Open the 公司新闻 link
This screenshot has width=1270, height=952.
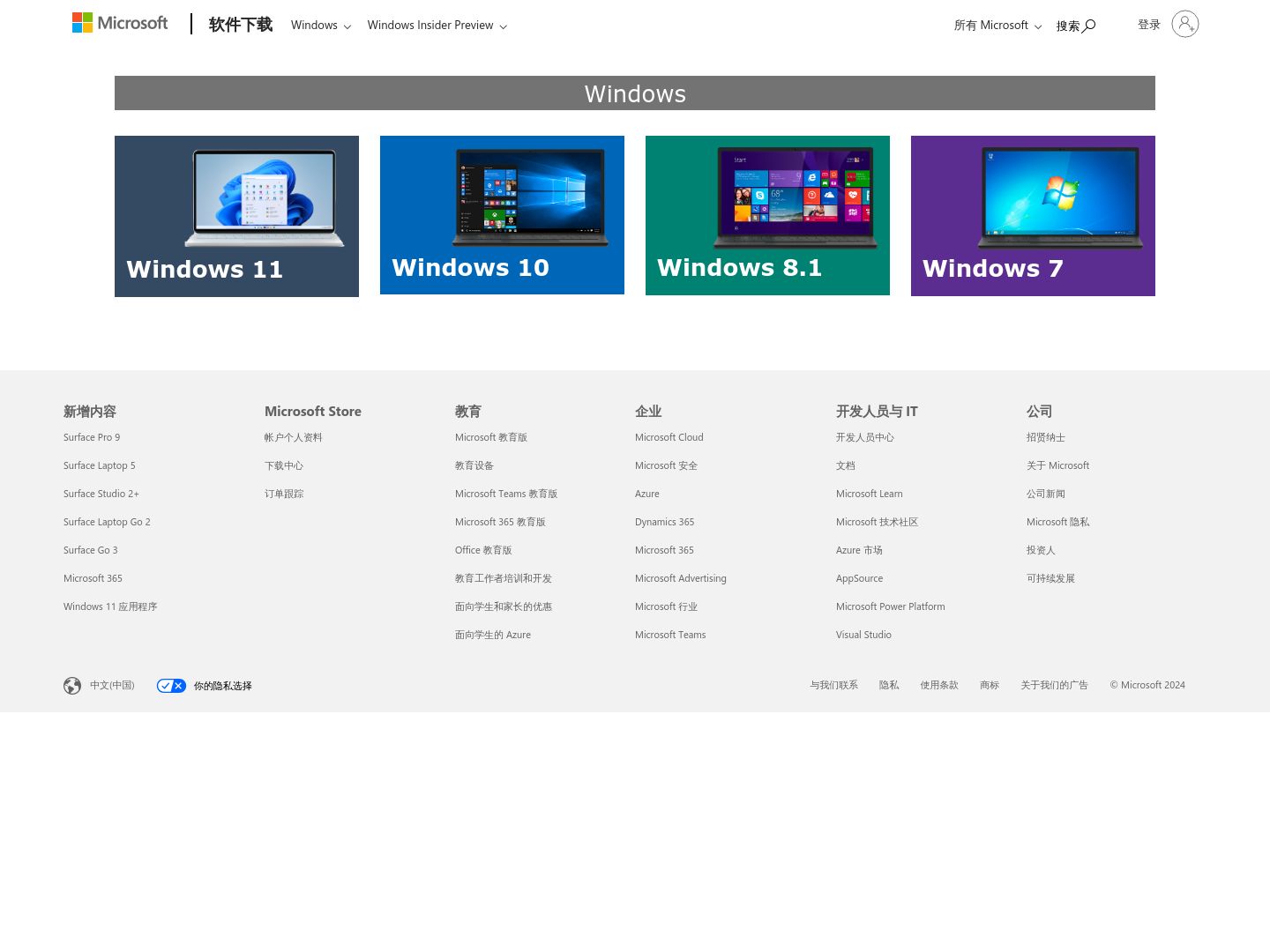1046,494
